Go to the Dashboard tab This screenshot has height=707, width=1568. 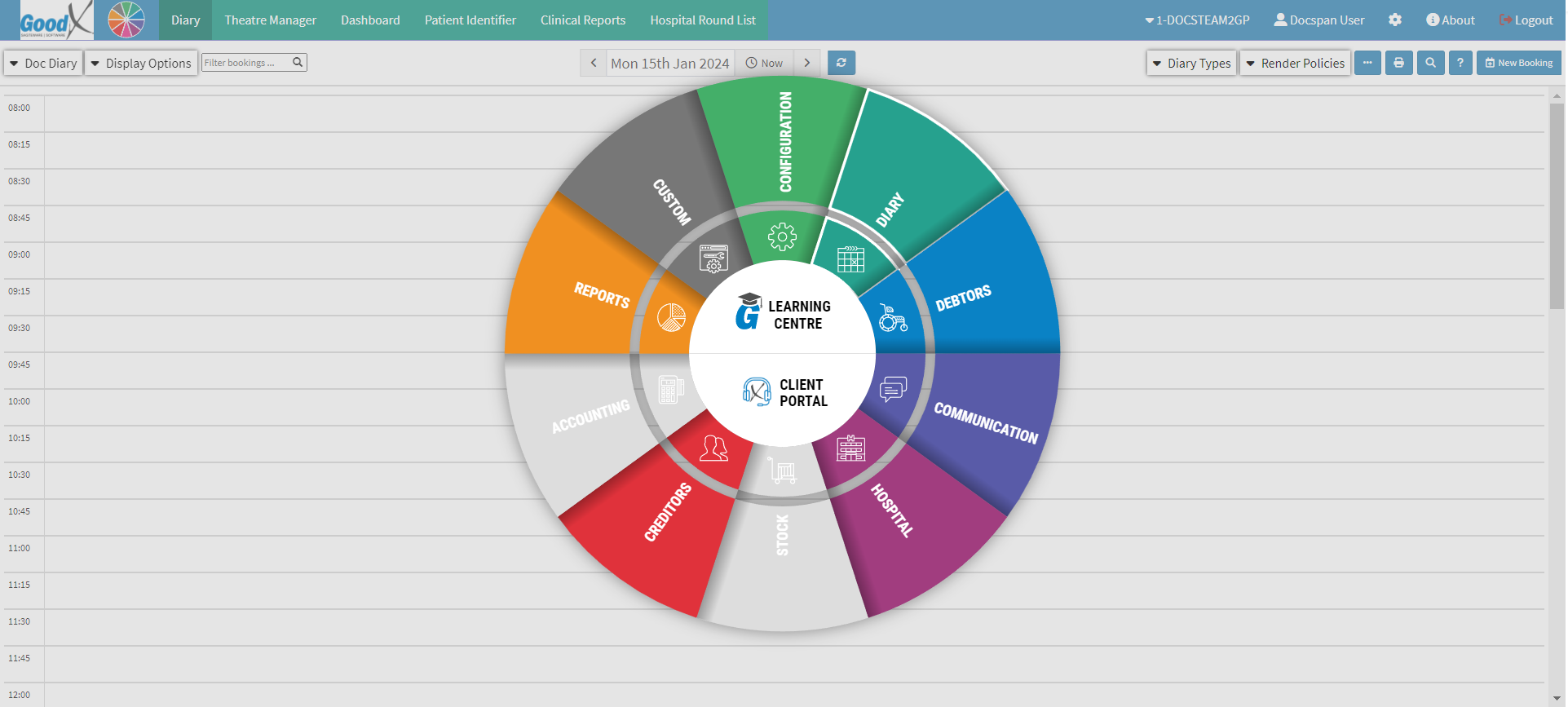[x=370, y=20]
